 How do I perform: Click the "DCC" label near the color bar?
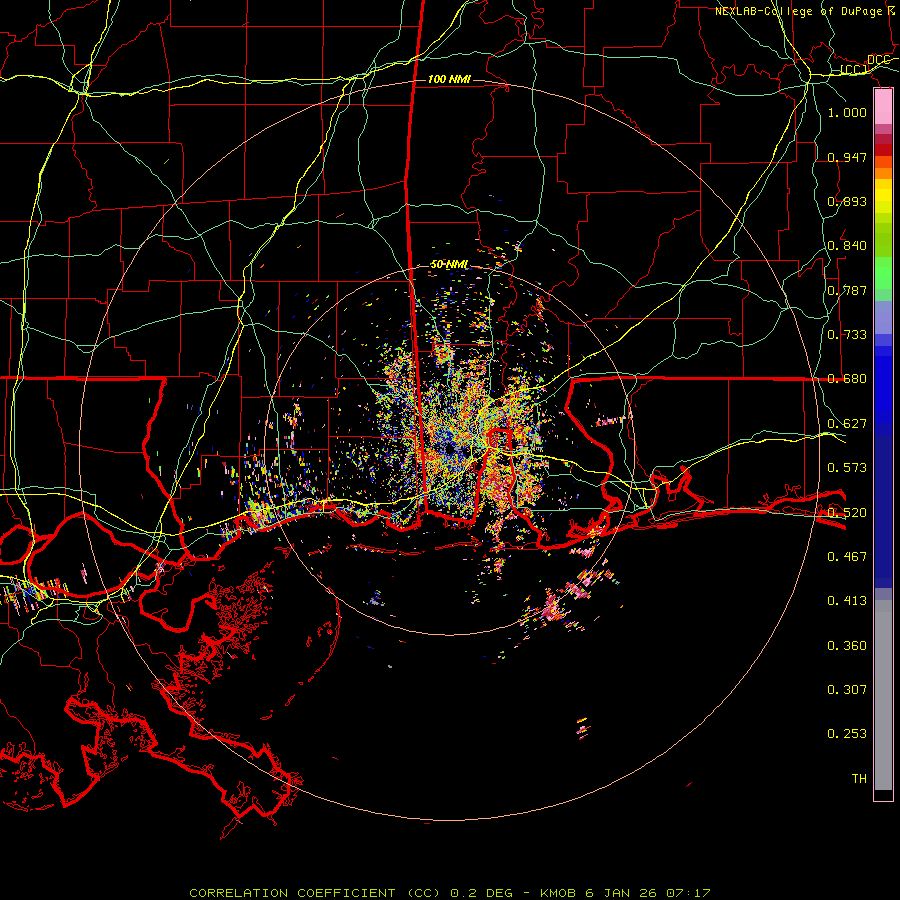click(x=878, y=60)
